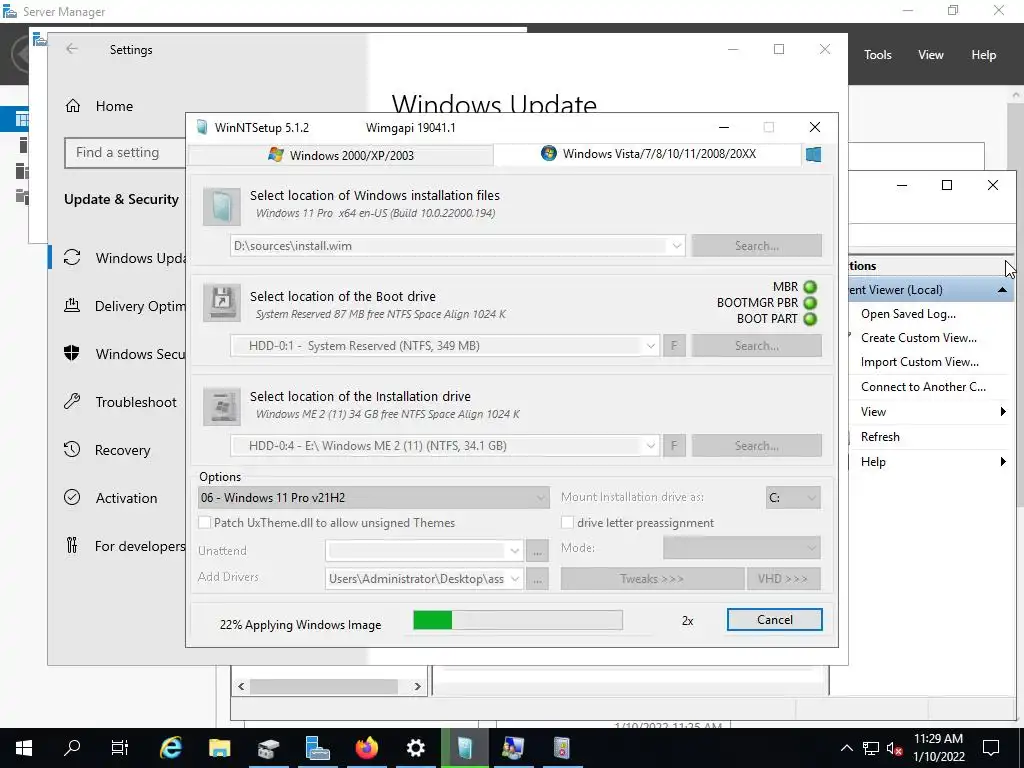Open Task View from the taskbar

click(x=120, y=748)
